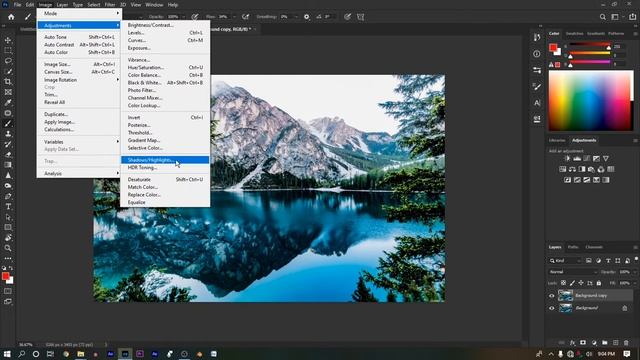Create new fill or adjustment layer icon
Viewport: 640px width, 360px height.
[594, 343]
